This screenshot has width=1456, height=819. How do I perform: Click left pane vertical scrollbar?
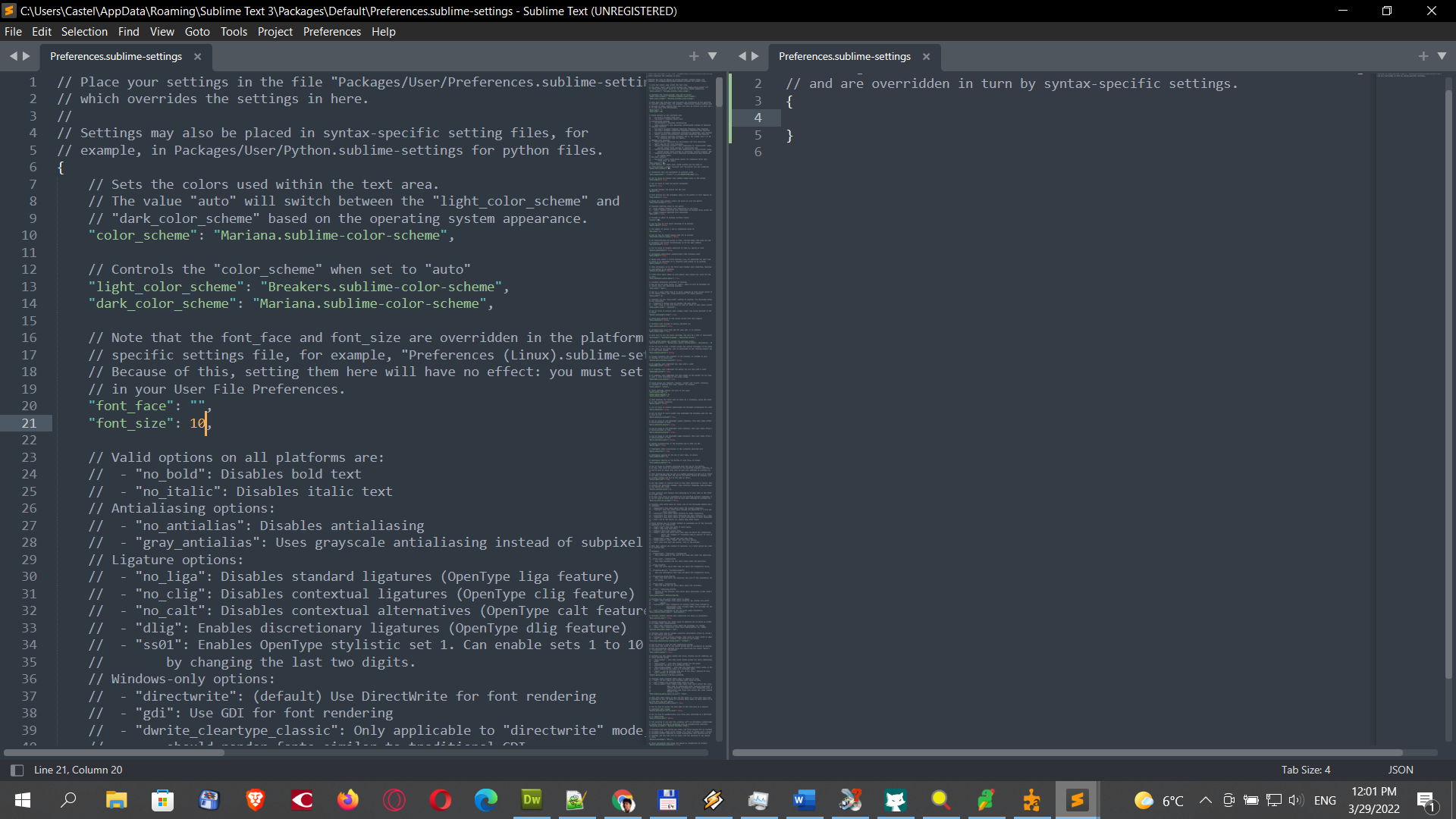(720, 91)
